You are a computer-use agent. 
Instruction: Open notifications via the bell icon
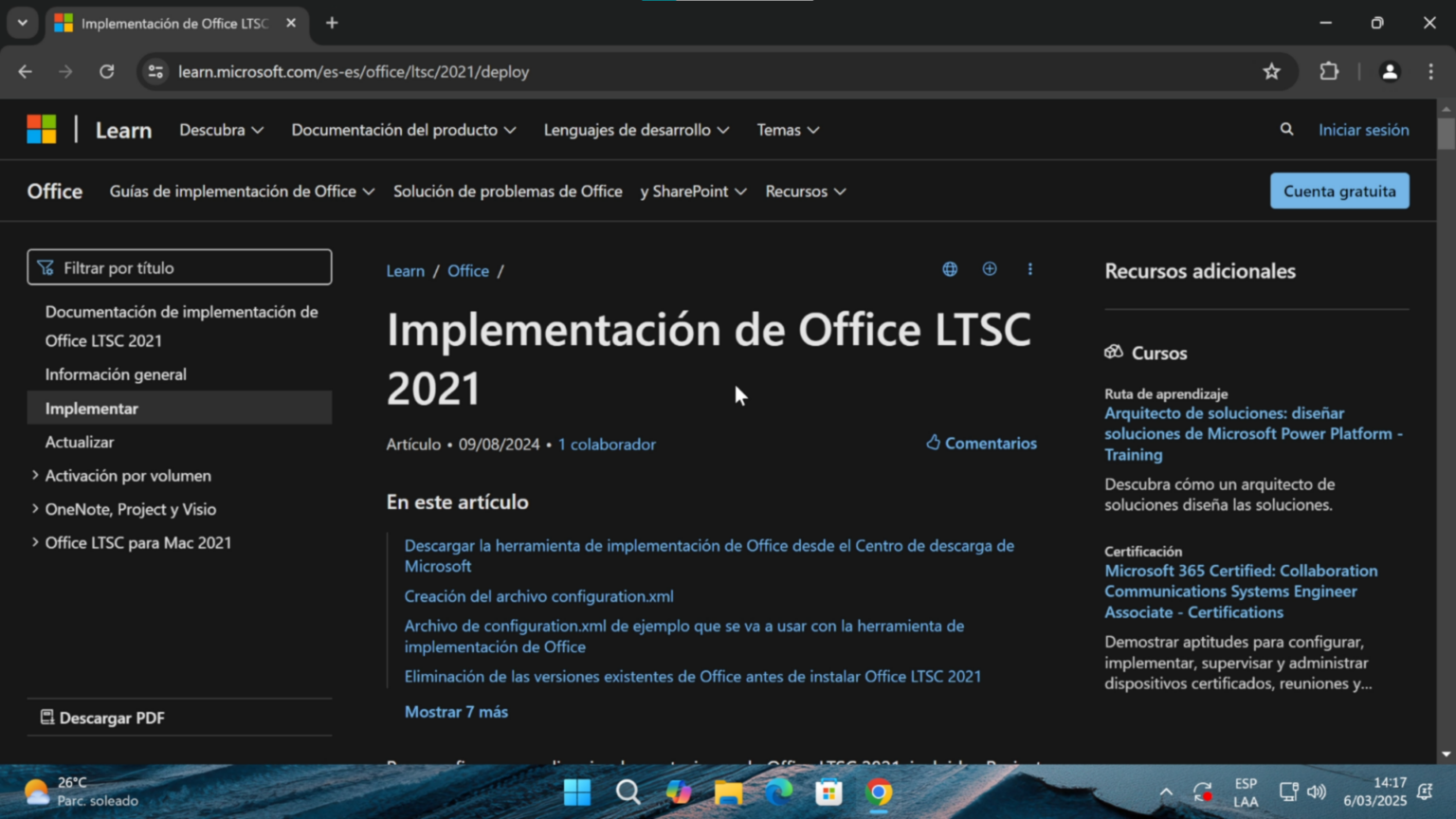click(x=1423, y=792)
